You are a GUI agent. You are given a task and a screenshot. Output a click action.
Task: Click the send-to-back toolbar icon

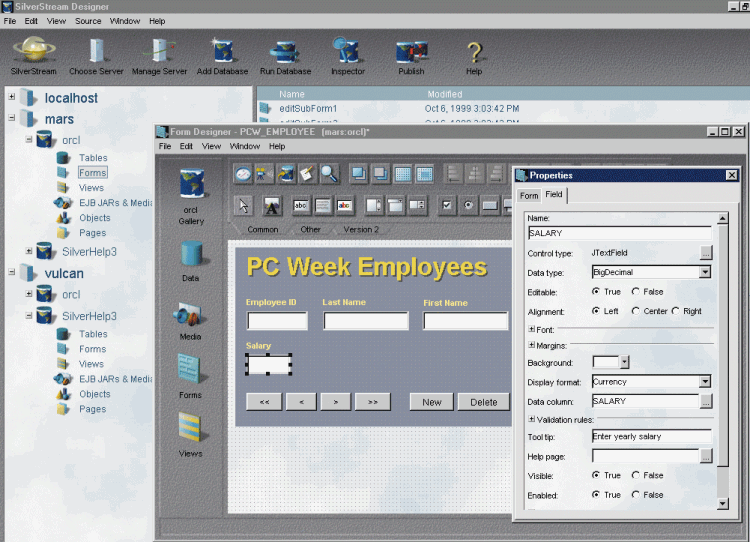point(381,174)
